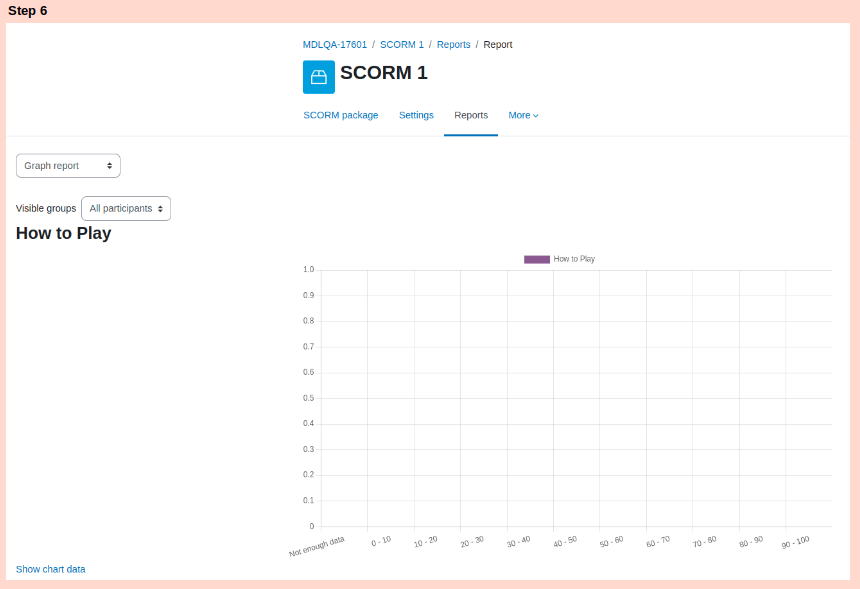Viewport: 860px width, 589px height.
Task: Open the All participants groups dropdown
Action: click(126, 208)
